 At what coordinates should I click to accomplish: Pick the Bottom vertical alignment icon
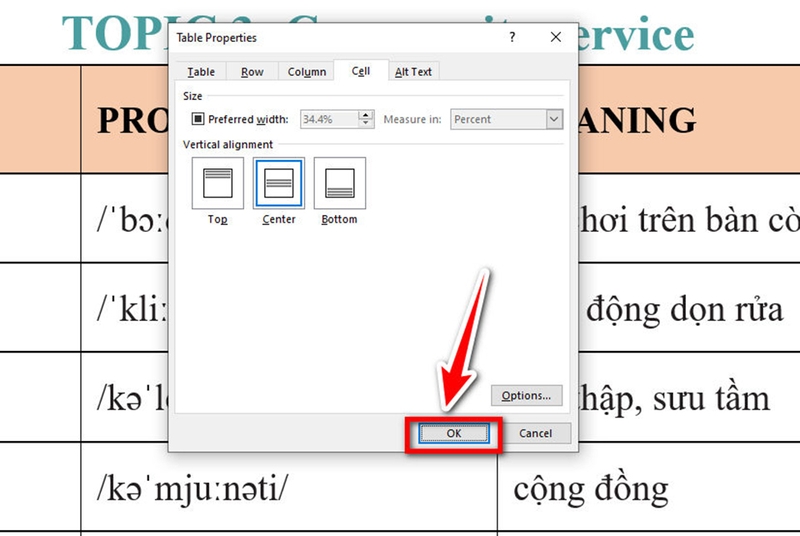point(339,183)
